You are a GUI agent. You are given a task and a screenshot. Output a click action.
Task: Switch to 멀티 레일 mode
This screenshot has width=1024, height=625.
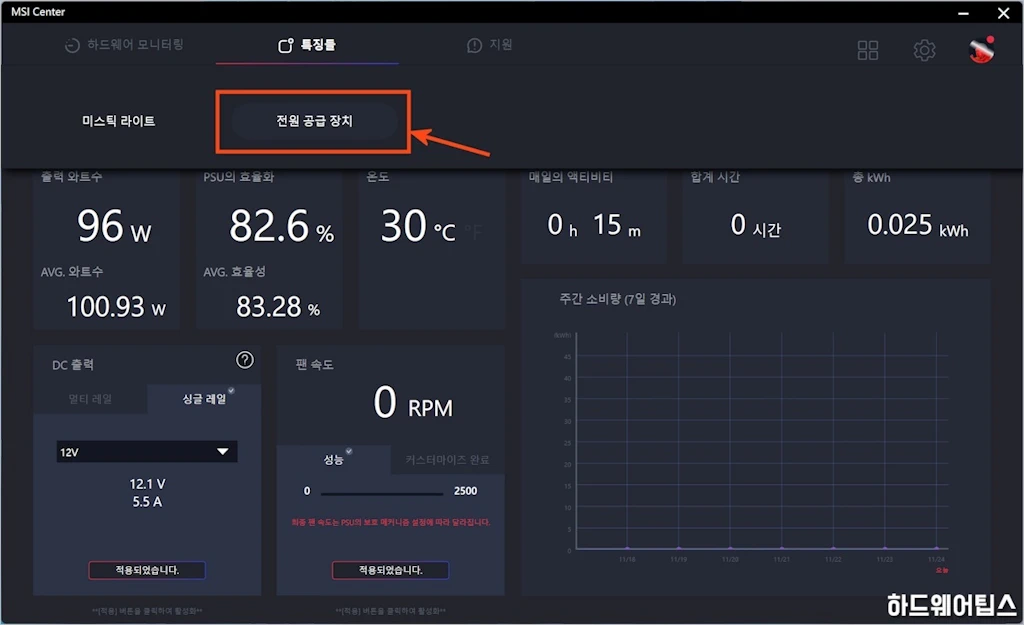click(90, 398)
